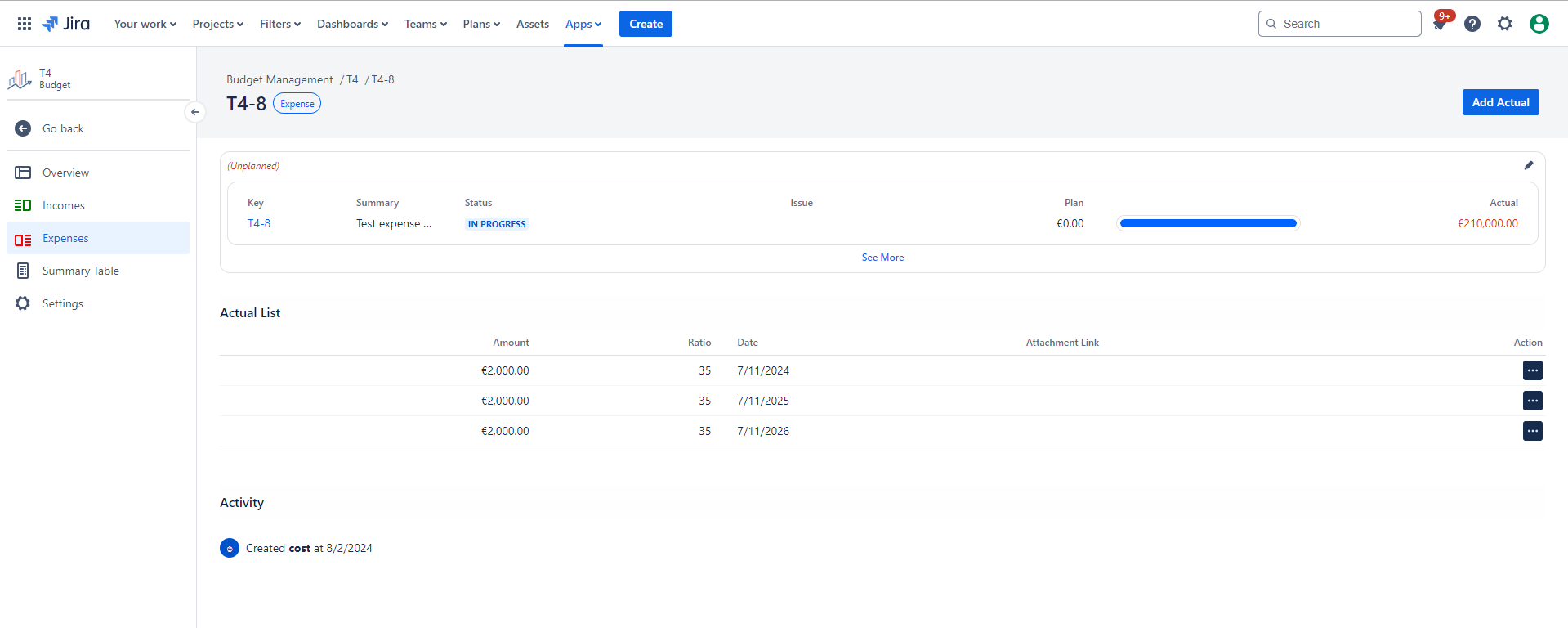1568x628 pixels.
Task: Open actions menu for 7/11/2024 row
Action: pos(1533,370)
